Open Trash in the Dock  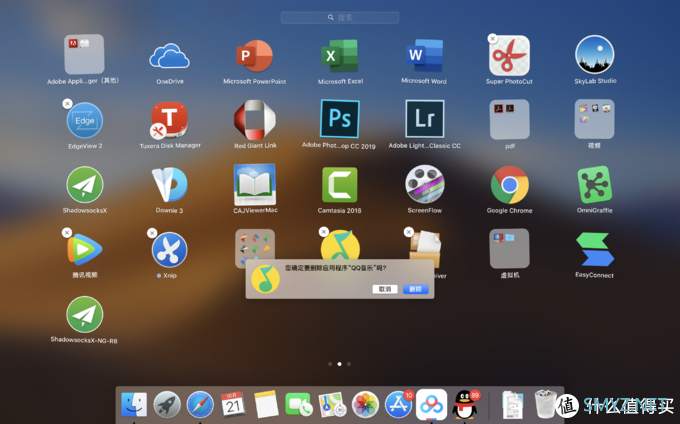[x=545, y=404]
